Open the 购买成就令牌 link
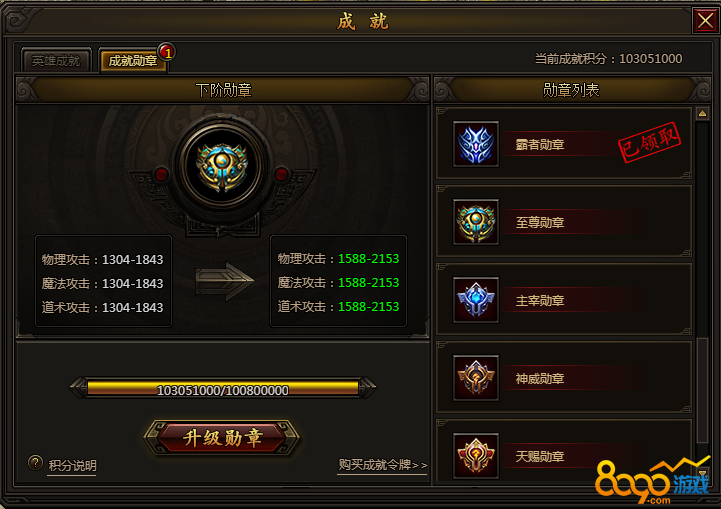Image resolution: width=721 pixels, height=509 pixels. (383, 465)
